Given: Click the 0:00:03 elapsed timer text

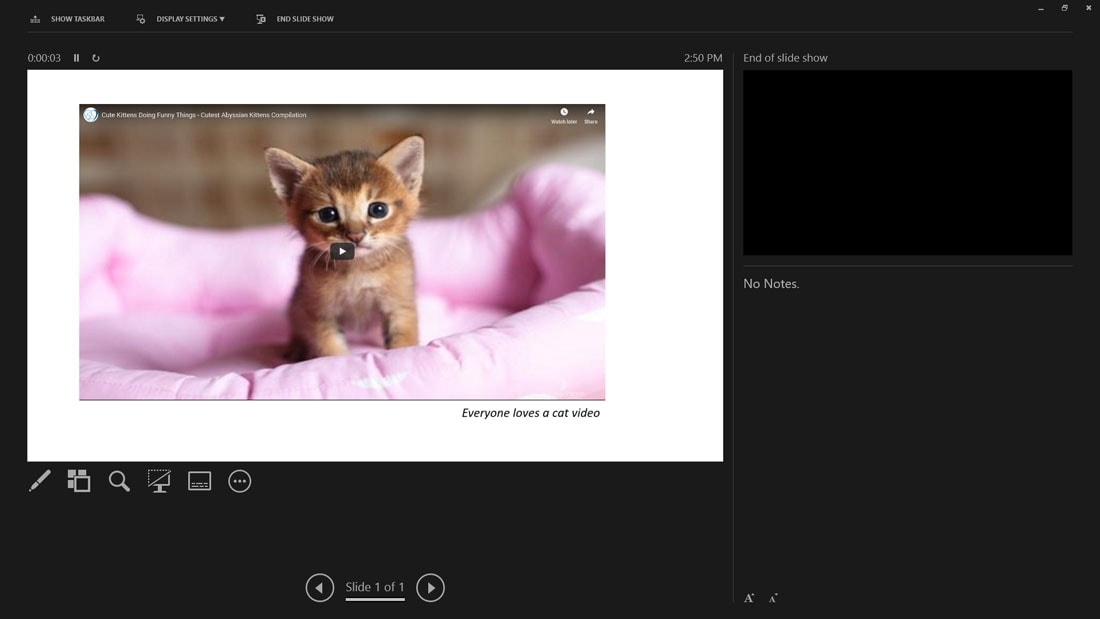Looking at the screenshot, I should coord(44,58).
